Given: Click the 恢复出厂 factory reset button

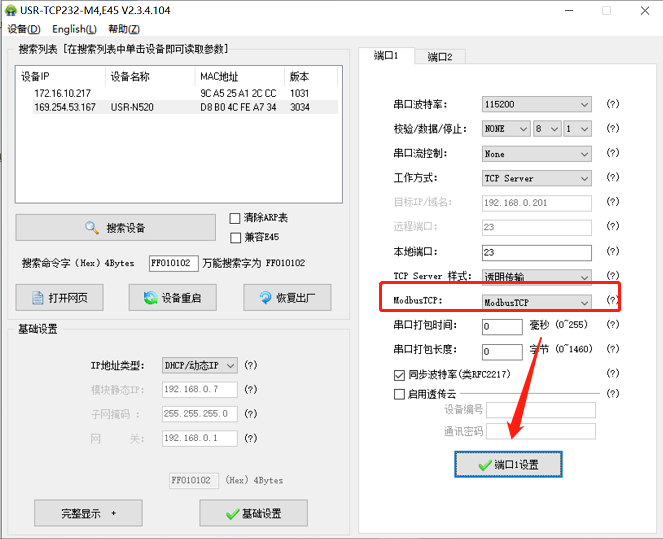Looking at the screenshot, I should click(287, 297).
